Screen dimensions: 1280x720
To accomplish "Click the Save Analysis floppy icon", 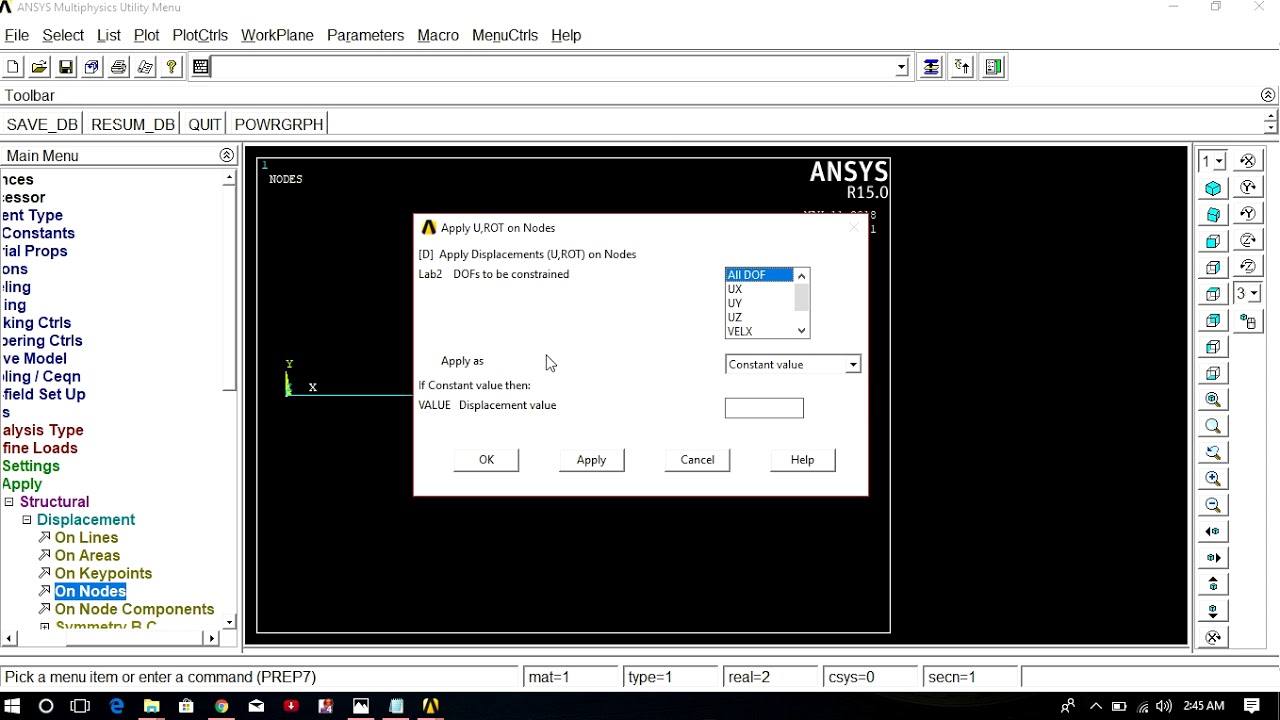I will [x=66, y=67].
